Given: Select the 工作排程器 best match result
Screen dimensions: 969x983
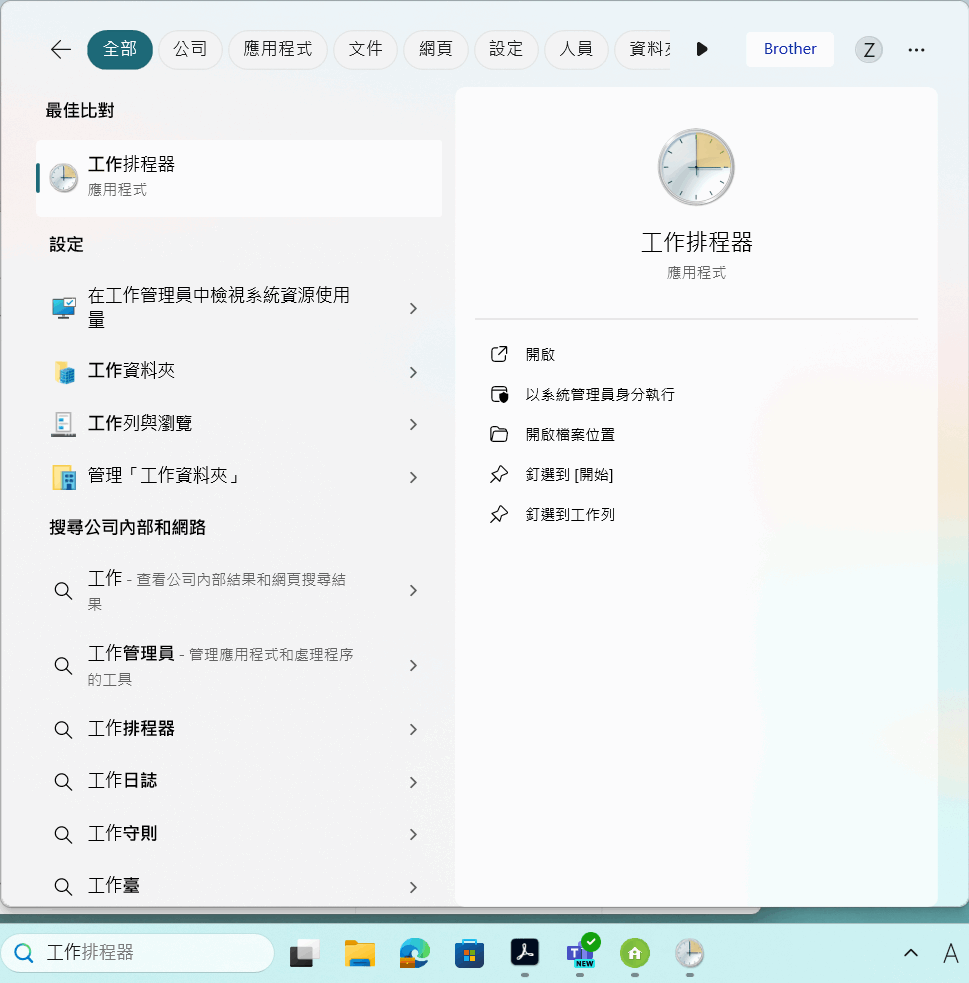Looking at the screenshot, I should click(238, 178).
